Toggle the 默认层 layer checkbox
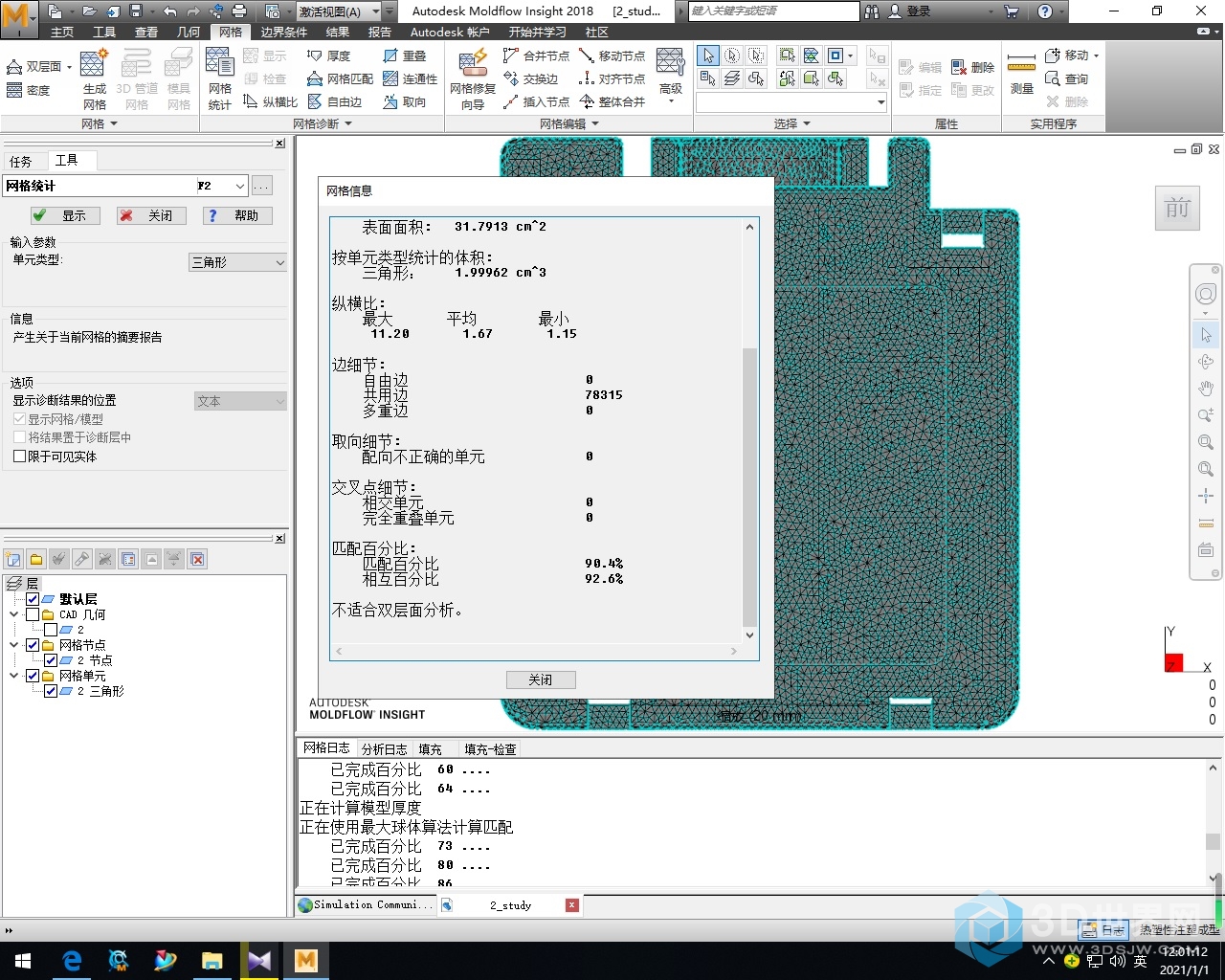1225x980 pixels. (33, 599)
